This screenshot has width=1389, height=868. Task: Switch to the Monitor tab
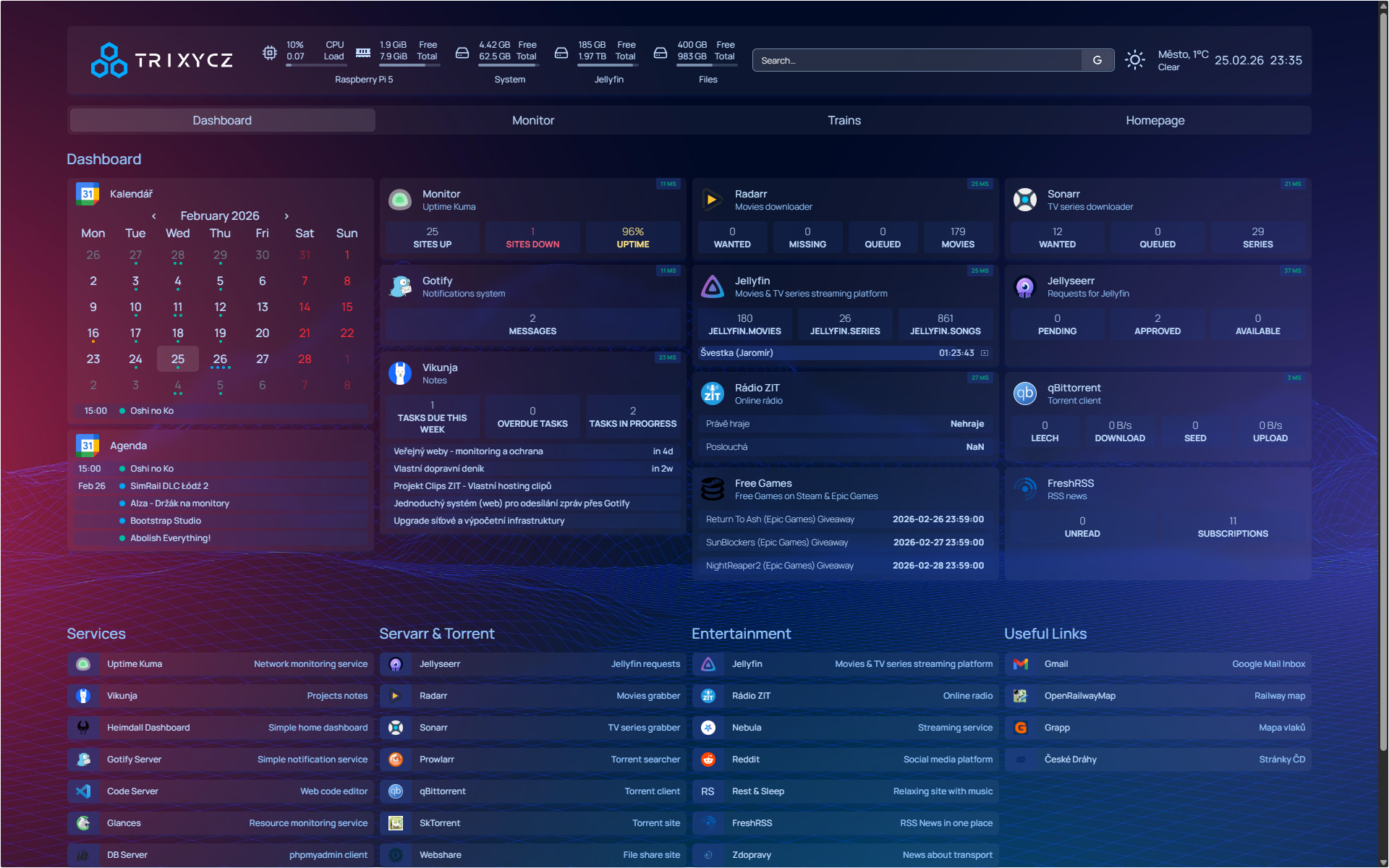point(533,120)
